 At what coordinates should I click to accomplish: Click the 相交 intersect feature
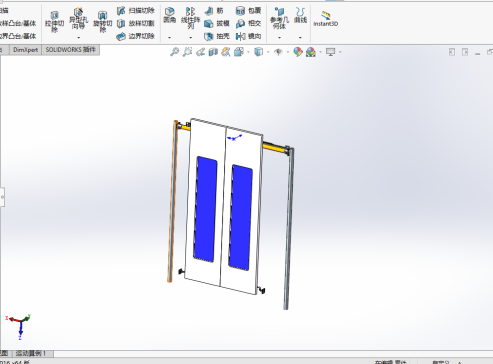tap(248, 23)
